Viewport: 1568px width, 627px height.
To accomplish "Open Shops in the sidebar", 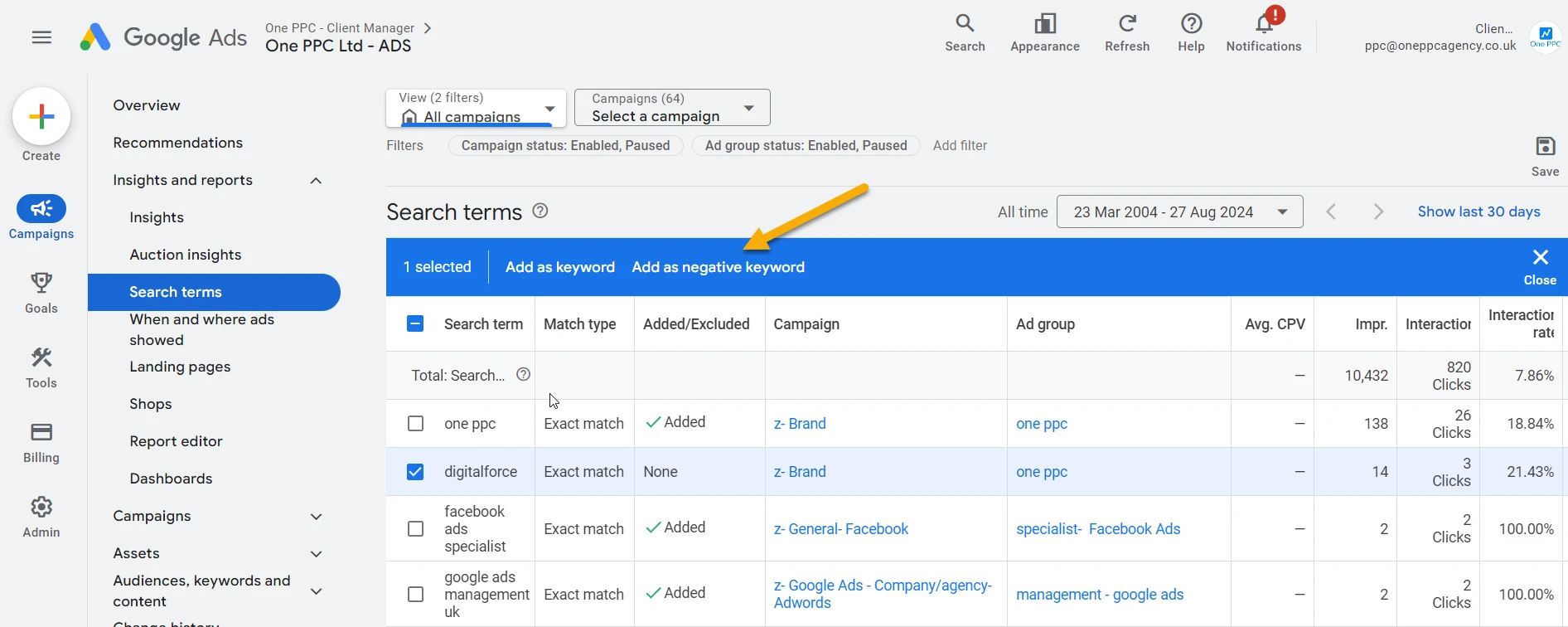I will click(x=151, y=404).
